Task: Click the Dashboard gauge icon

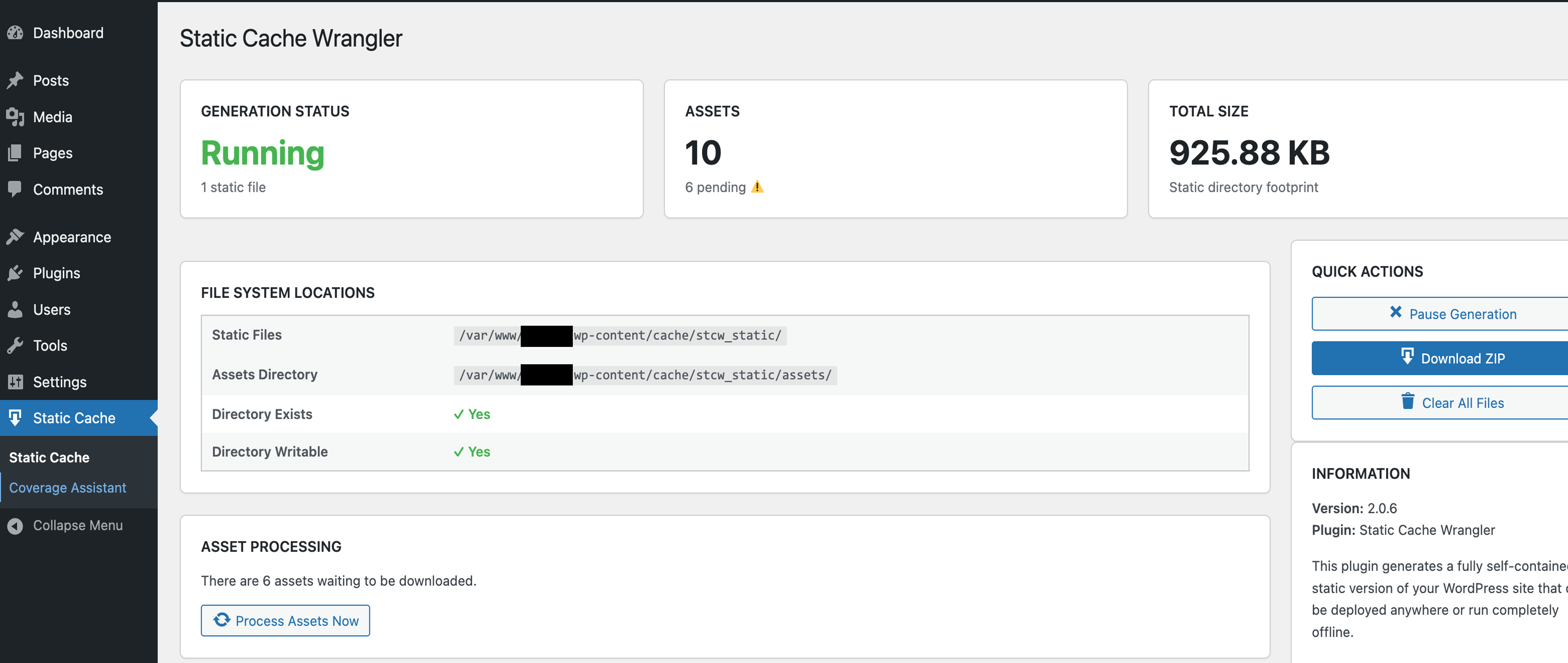Action: coord(15,33)
